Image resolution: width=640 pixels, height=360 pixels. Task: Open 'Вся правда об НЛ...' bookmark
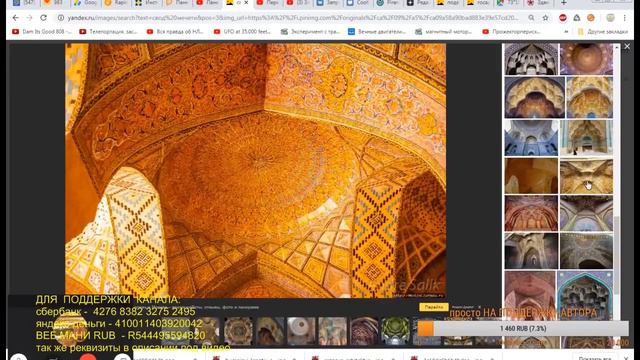[x=175, y=31]
